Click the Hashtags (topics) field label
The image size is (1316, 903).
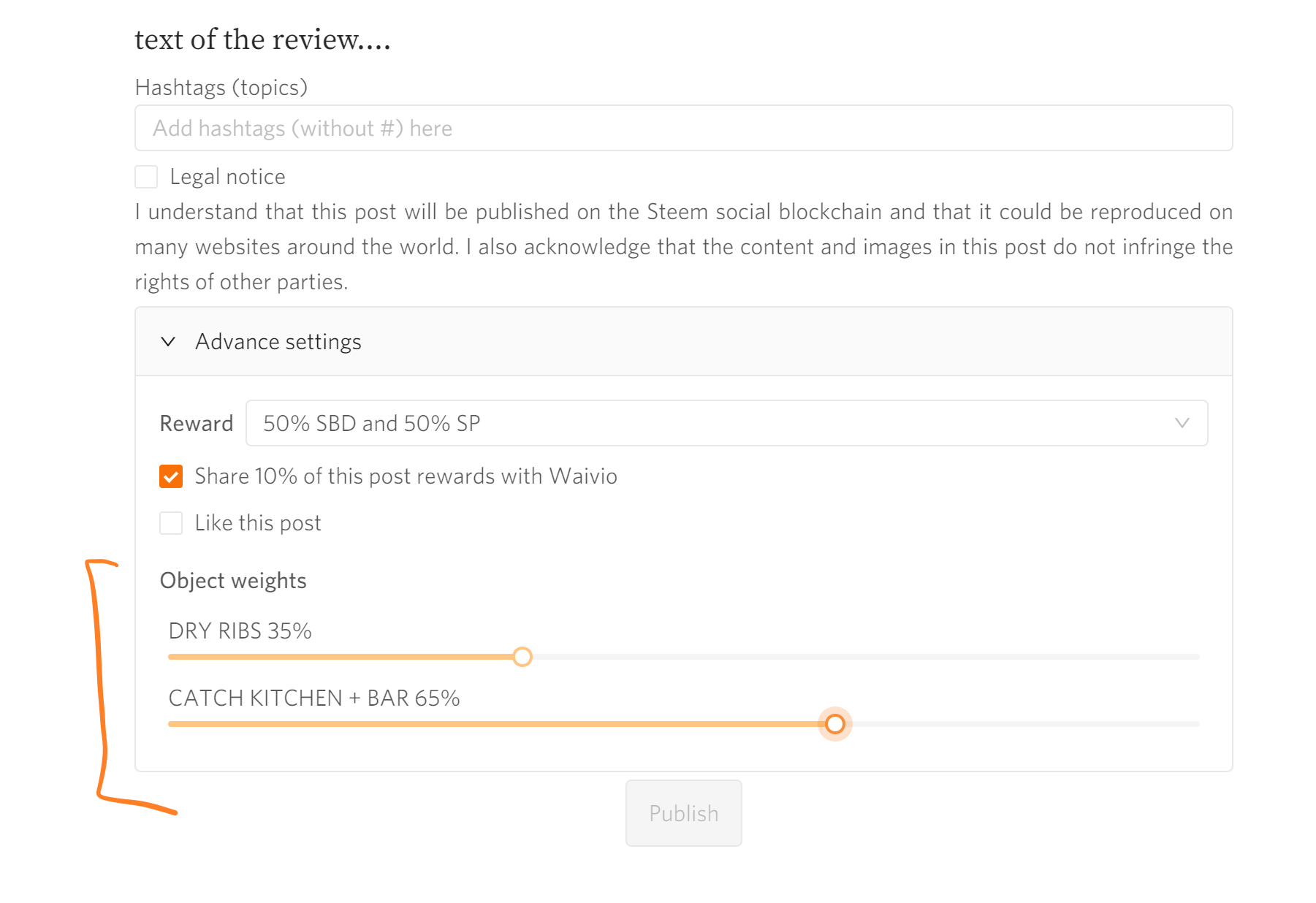[x=221, y=88]
